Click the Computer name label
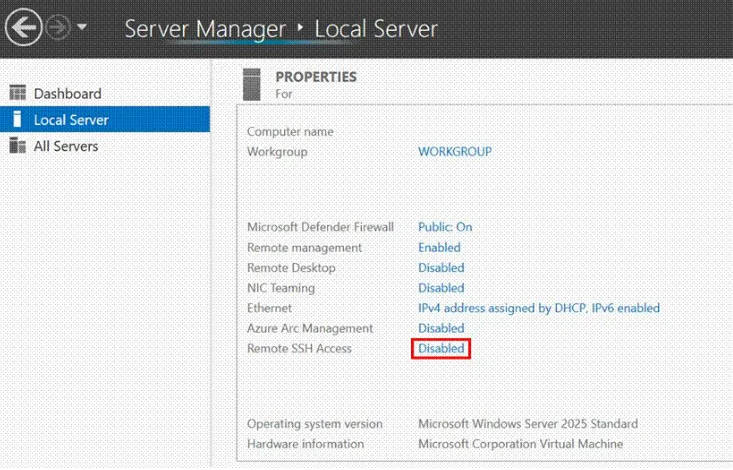This screenshot has width=733, height=470. (x=290, y=131)
